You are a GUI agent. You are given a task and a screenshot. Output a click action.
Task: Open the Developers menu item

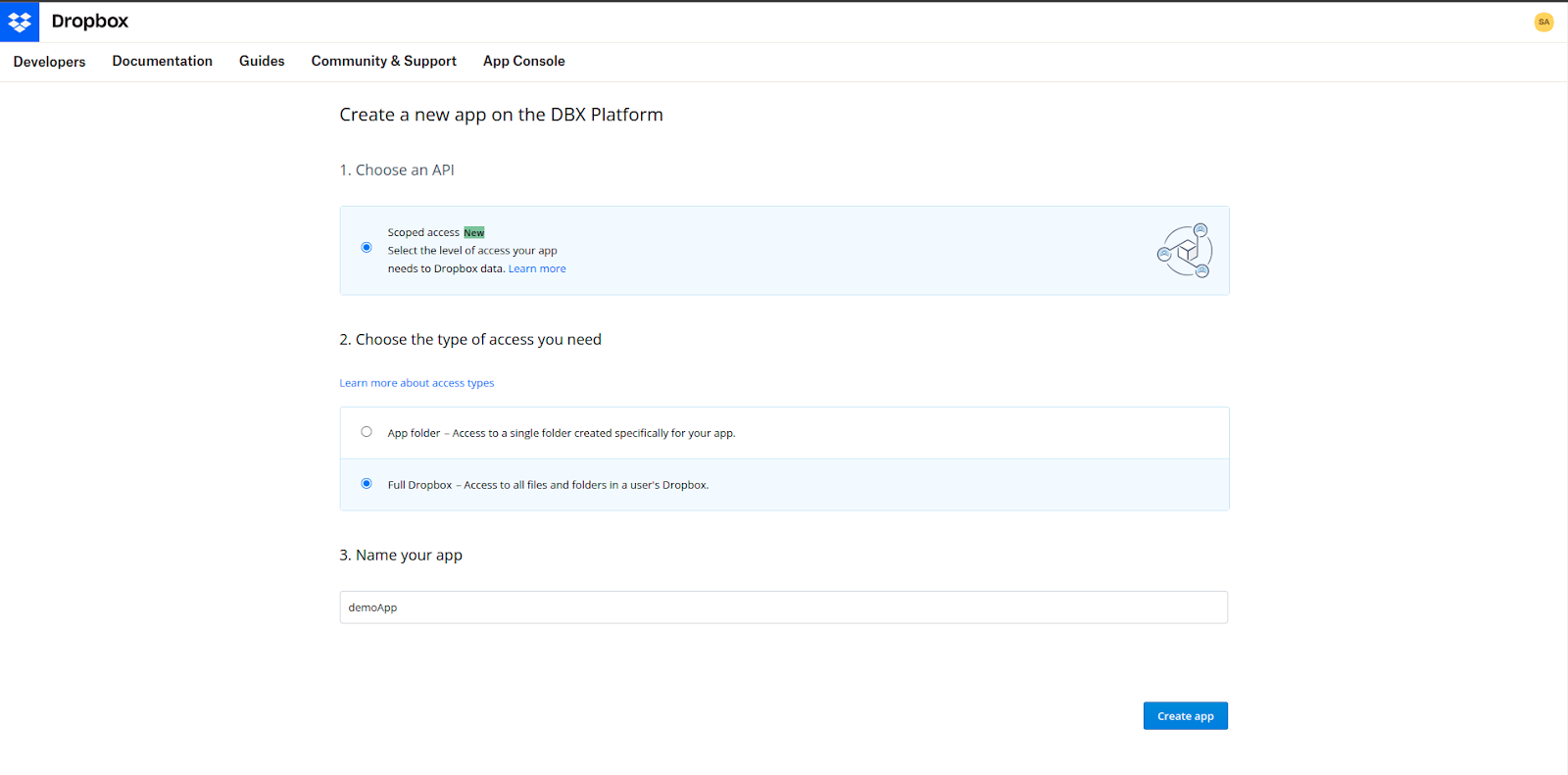point(49,62)
